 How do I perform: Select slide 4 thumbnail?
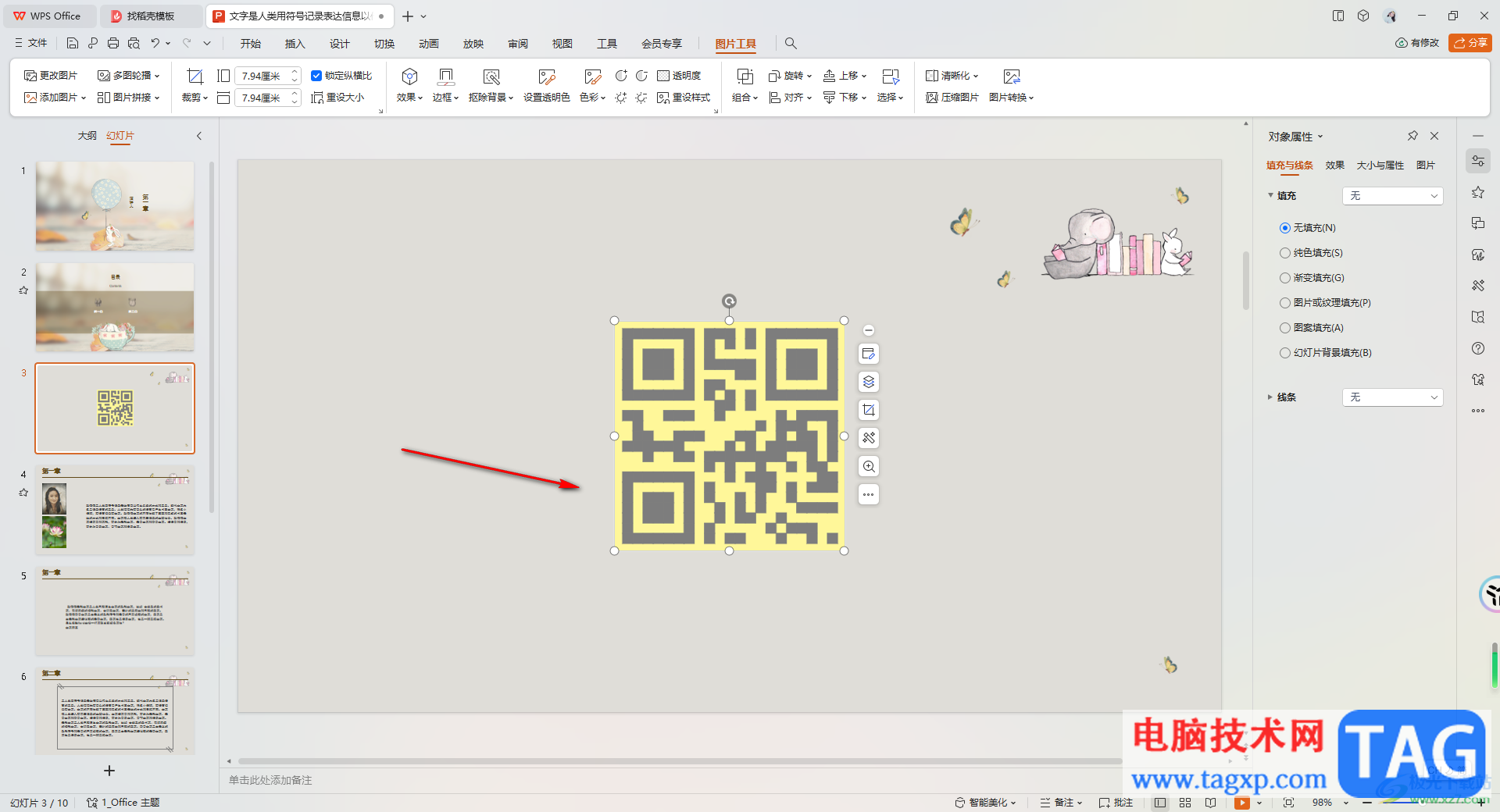115,510
